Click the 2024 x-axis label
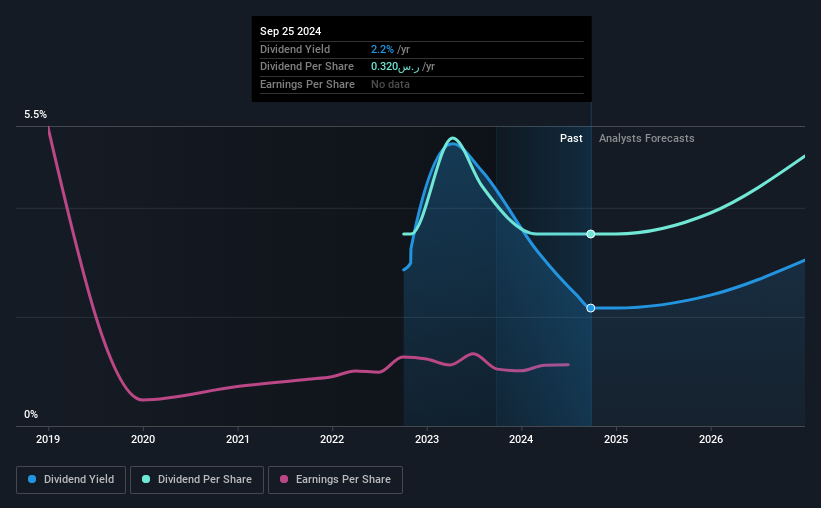This screenshot has height=508, width=821. point(521,439)
